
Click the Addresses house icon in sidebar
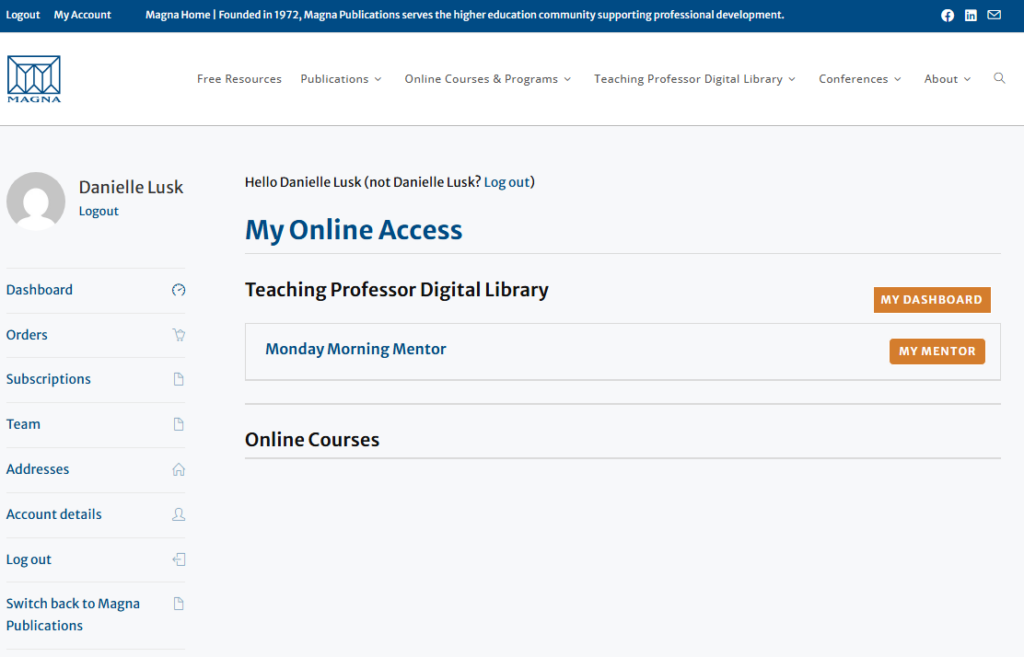[178, 470]
